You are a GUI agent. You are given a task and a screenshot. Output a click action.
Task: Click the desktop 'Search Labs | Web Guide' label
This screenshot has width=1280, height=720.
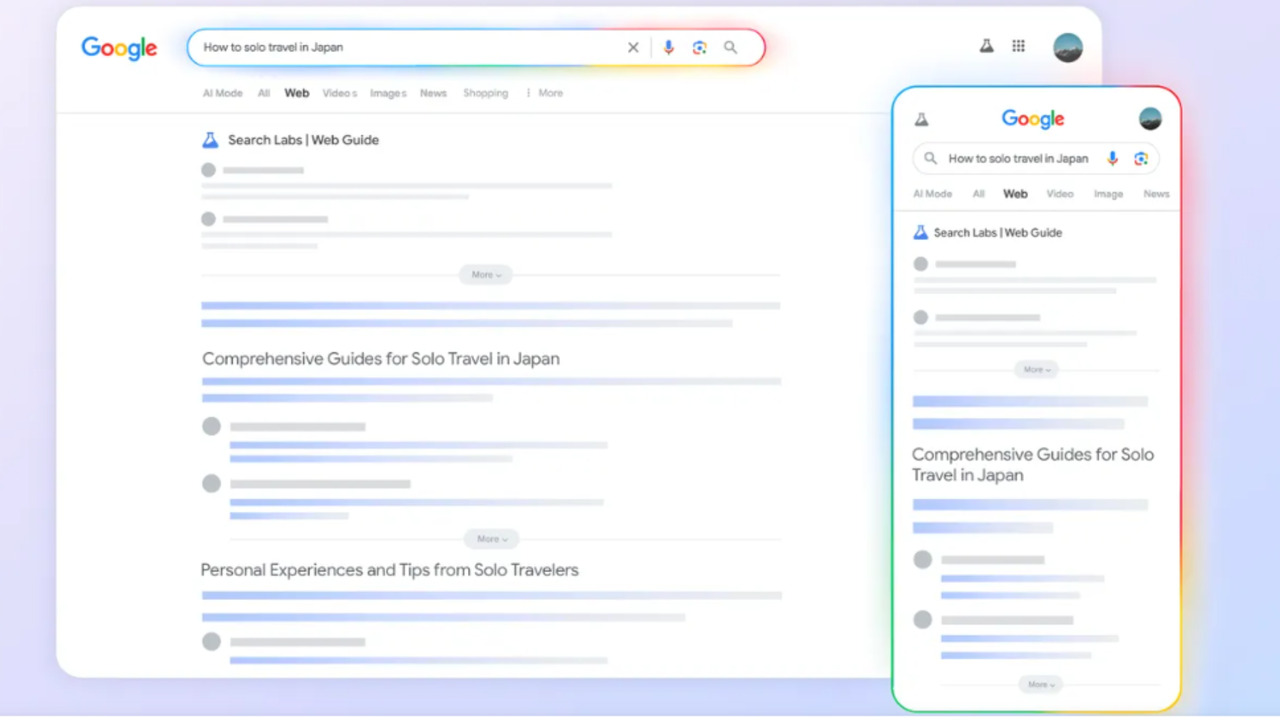pos(303,140)
